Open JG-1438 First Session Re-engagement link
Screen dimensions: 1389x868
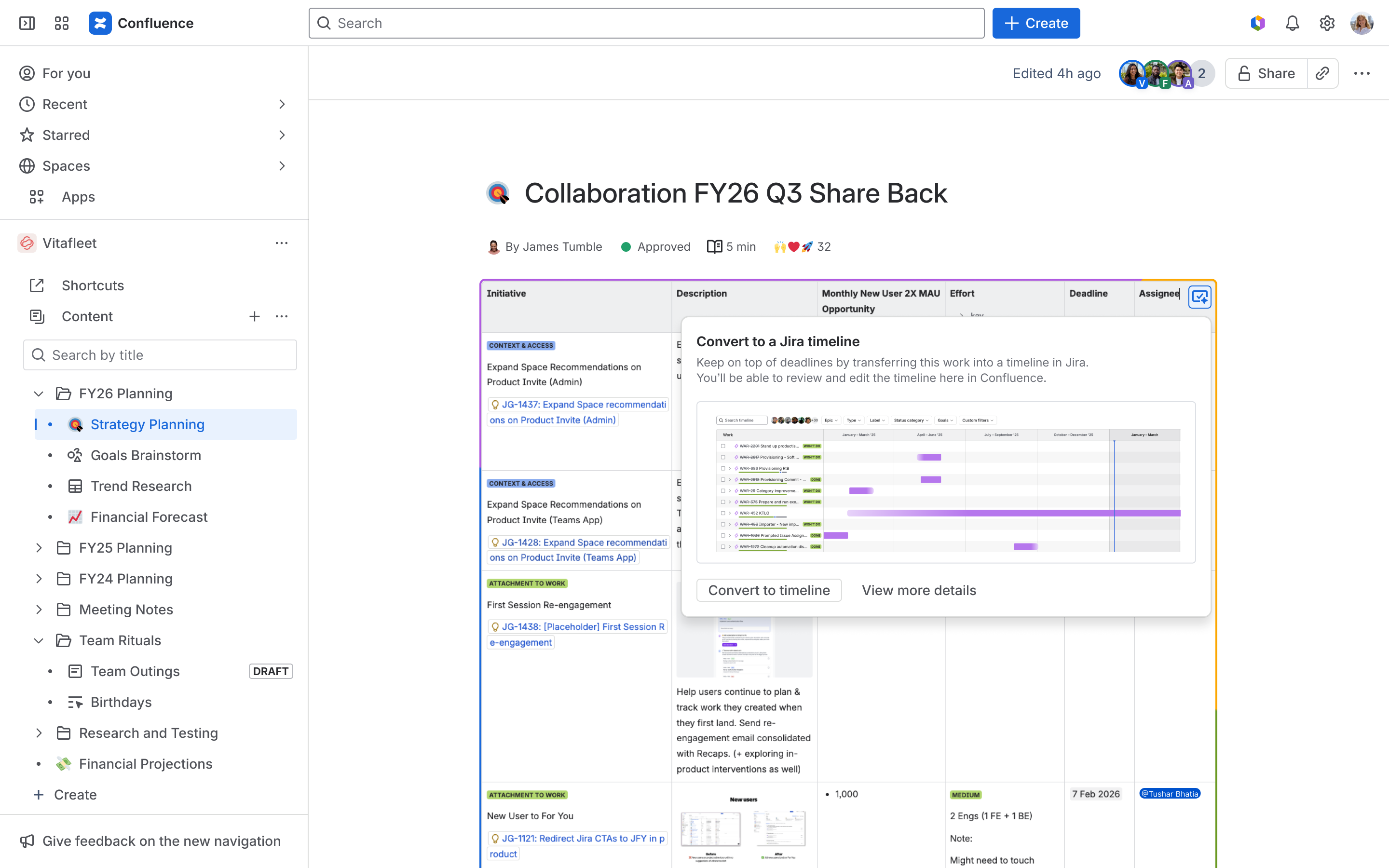click(x=577, y=634)
